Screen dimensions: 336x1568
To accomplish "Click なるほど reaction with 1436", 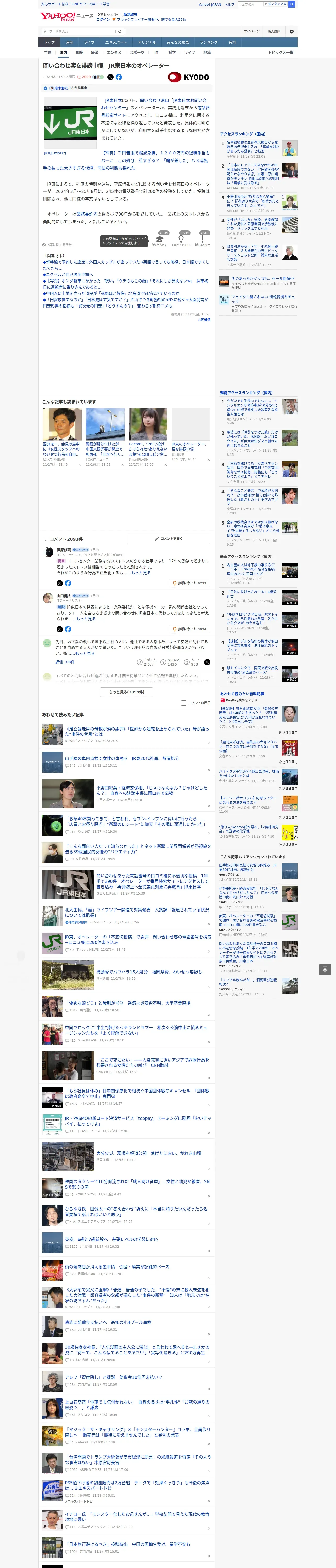I will click(171, 662).
